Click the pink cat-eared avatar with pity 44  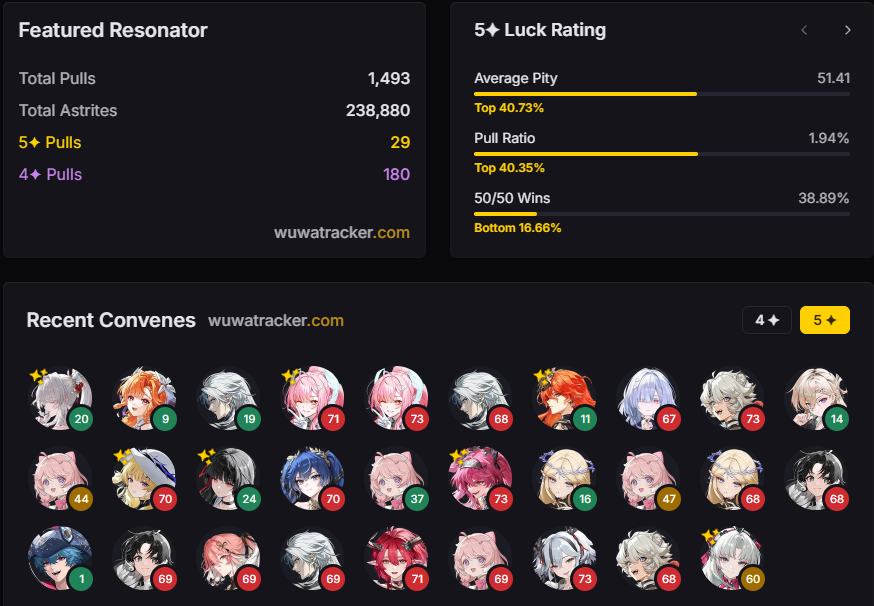click(x=60, y=479)
